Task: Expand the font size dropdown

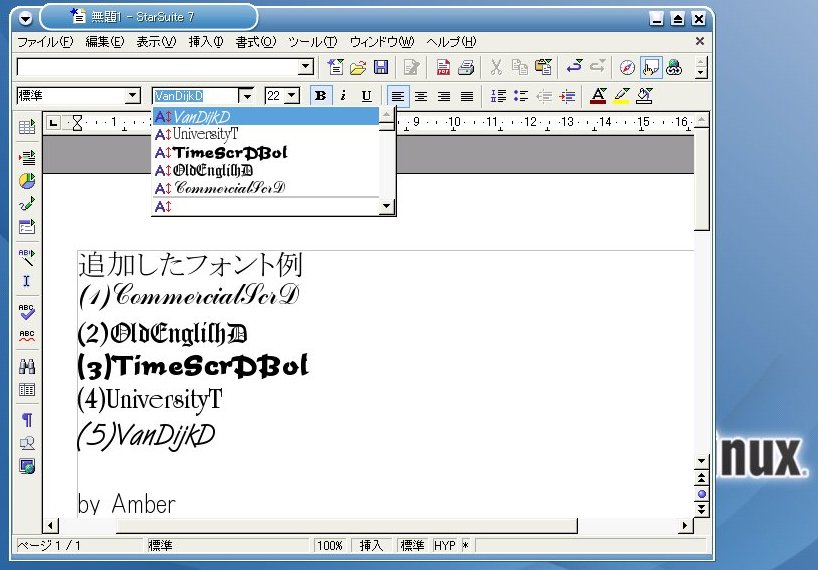Action: (x=291, y=96)
